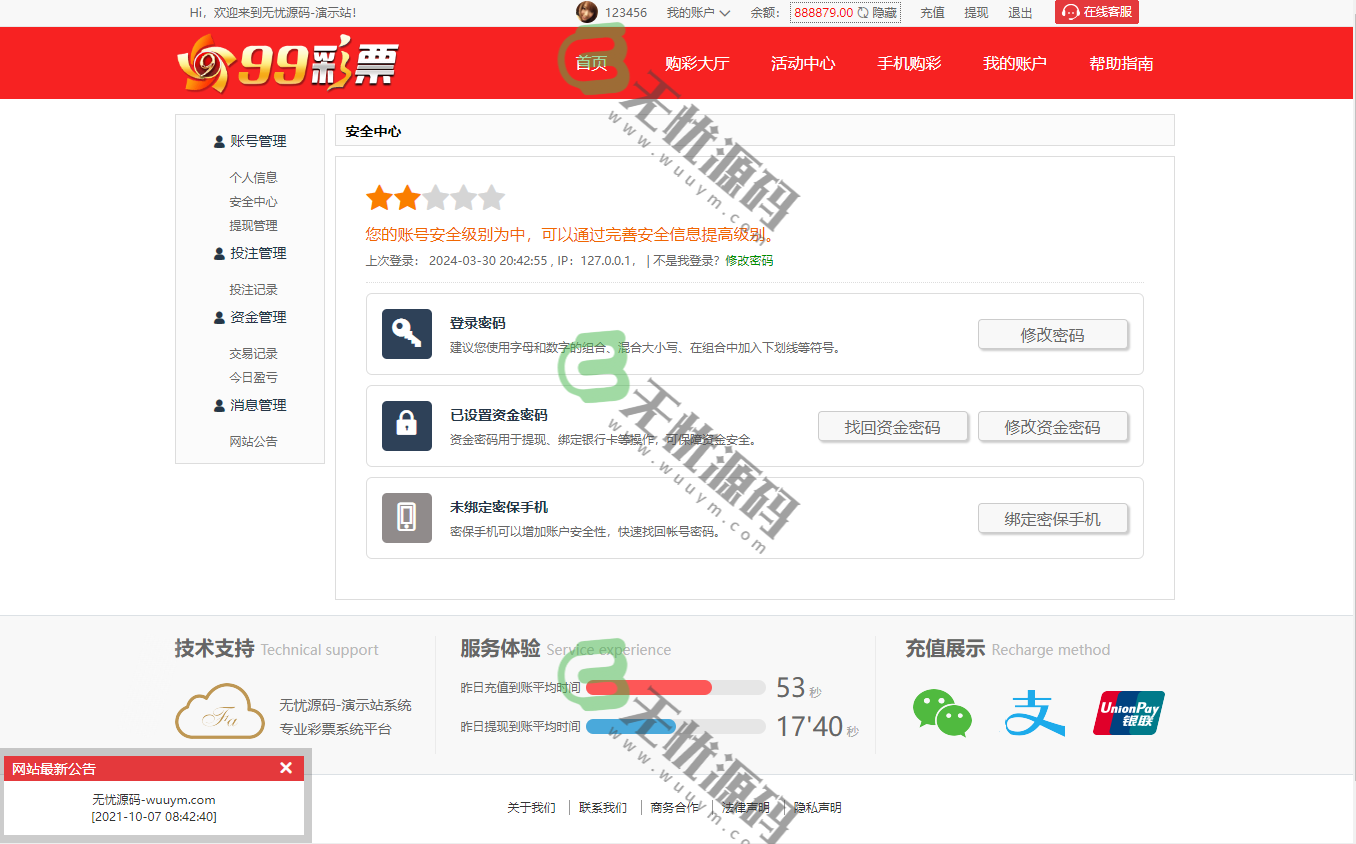The width and height of the screenshot is (1356, 844).
Task: Click the phone icon for security binding
Action: tap(406, 518)
